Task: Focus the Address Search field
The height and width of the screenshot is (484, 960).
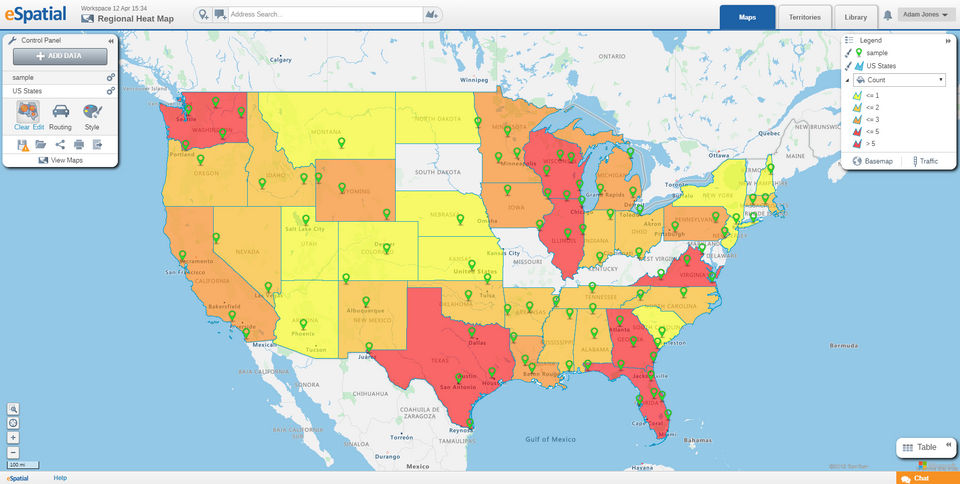Action: 325,14
